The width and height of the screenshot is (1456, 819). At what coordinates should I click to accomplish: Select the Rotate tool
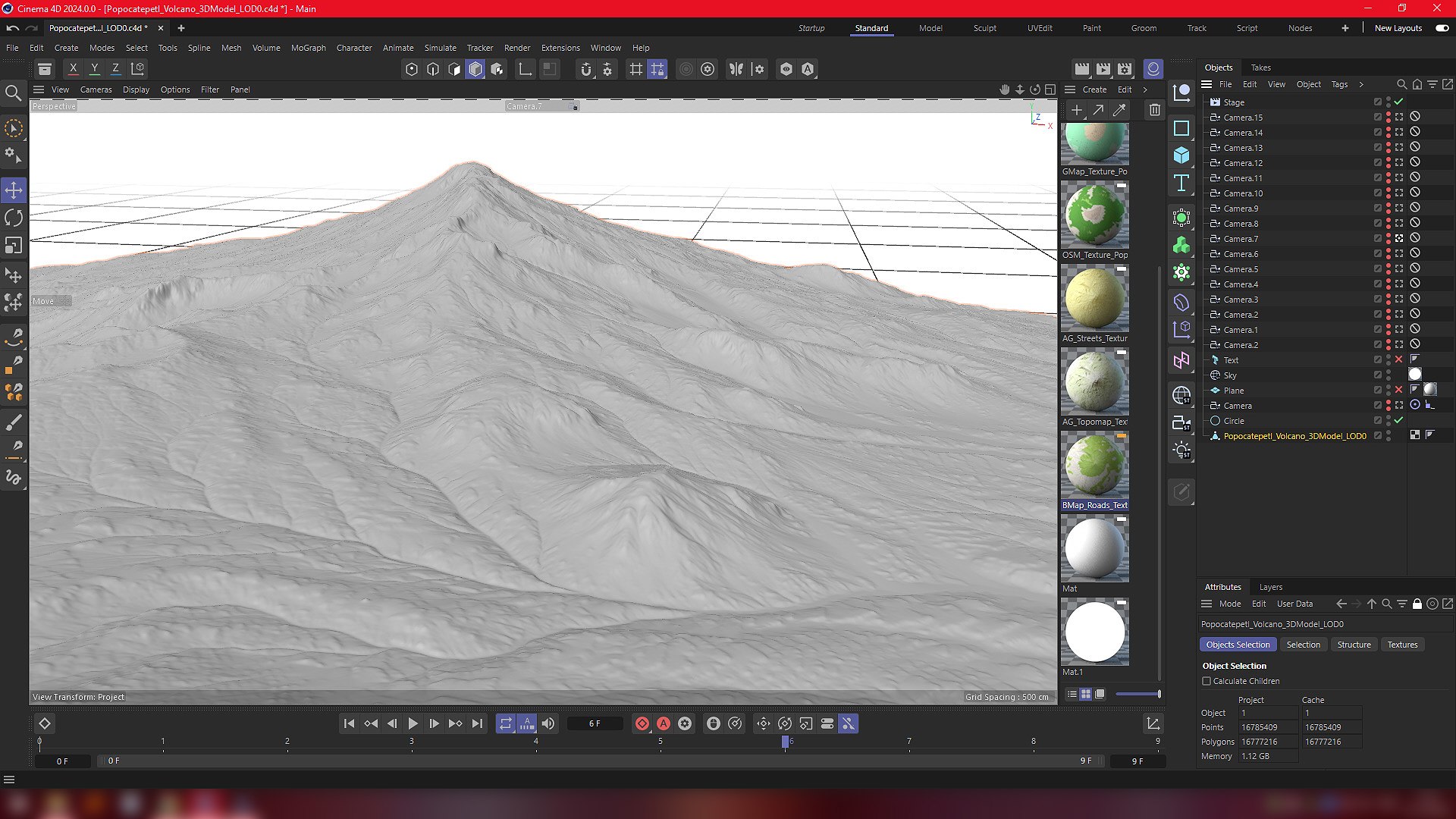pyautogui.click(x=14, y=218)
